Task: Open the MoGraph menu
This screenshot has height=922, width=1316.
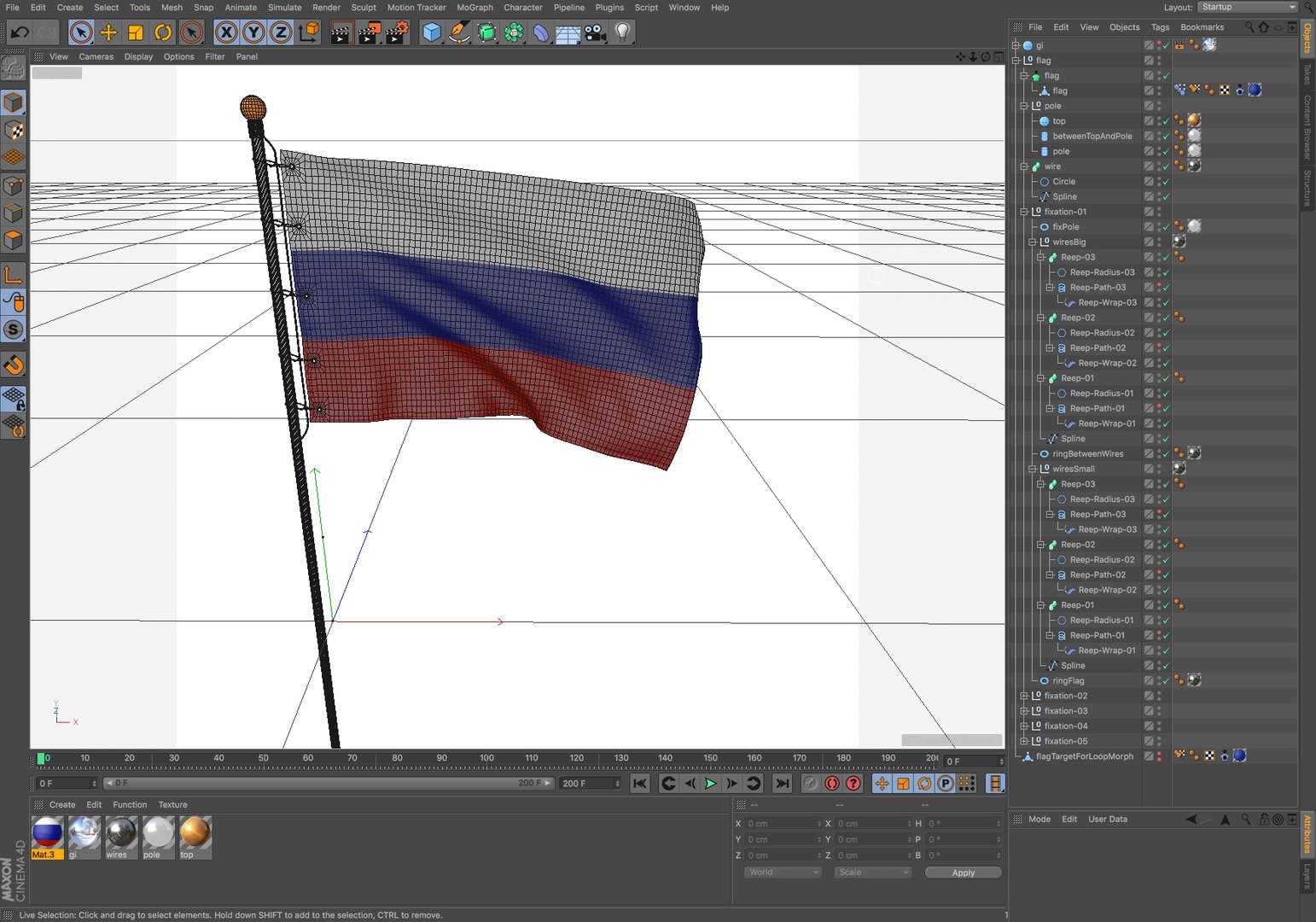Action: [x=475, y=8]
